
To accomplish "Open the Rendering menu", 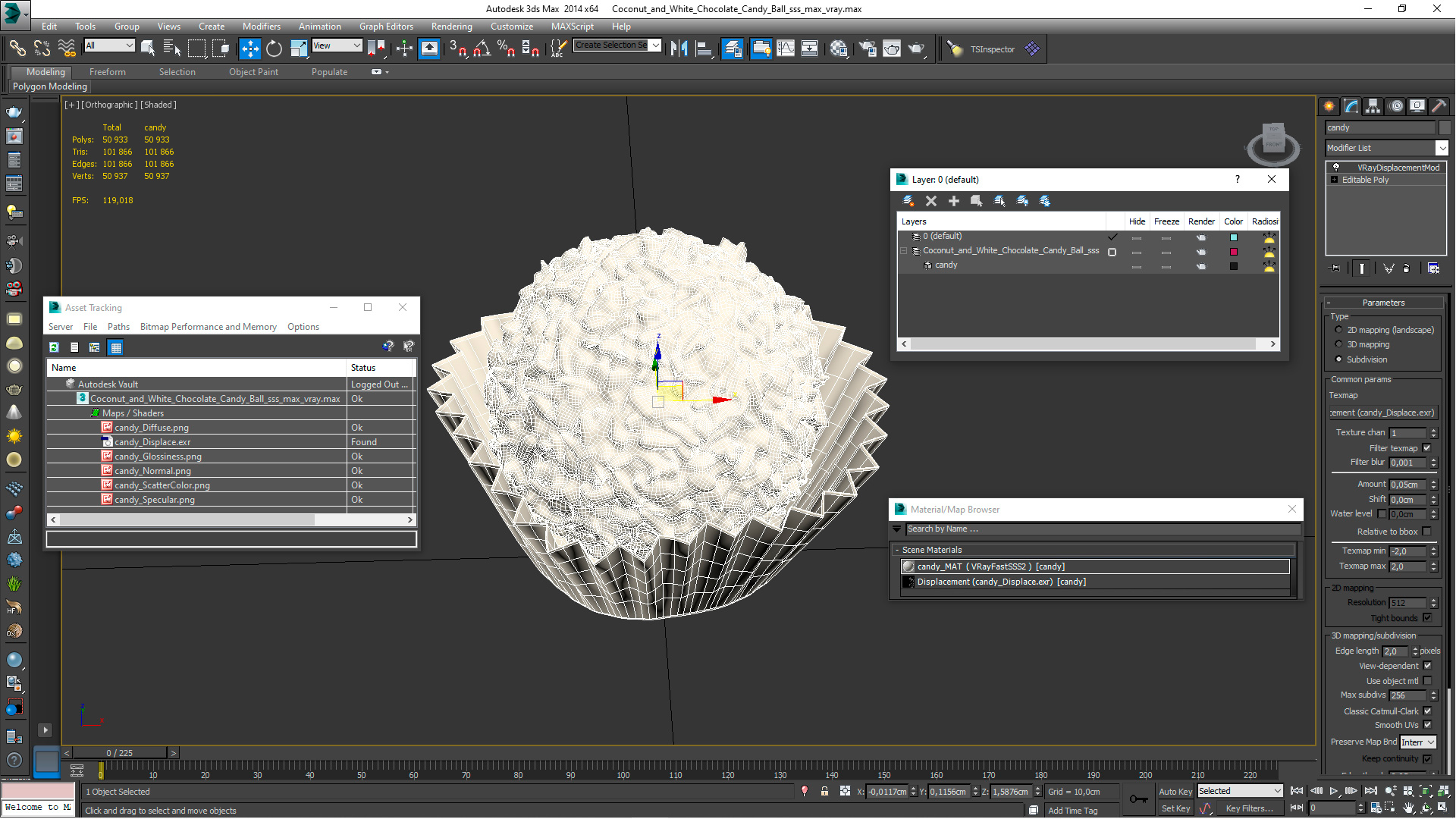I will 451,26.
